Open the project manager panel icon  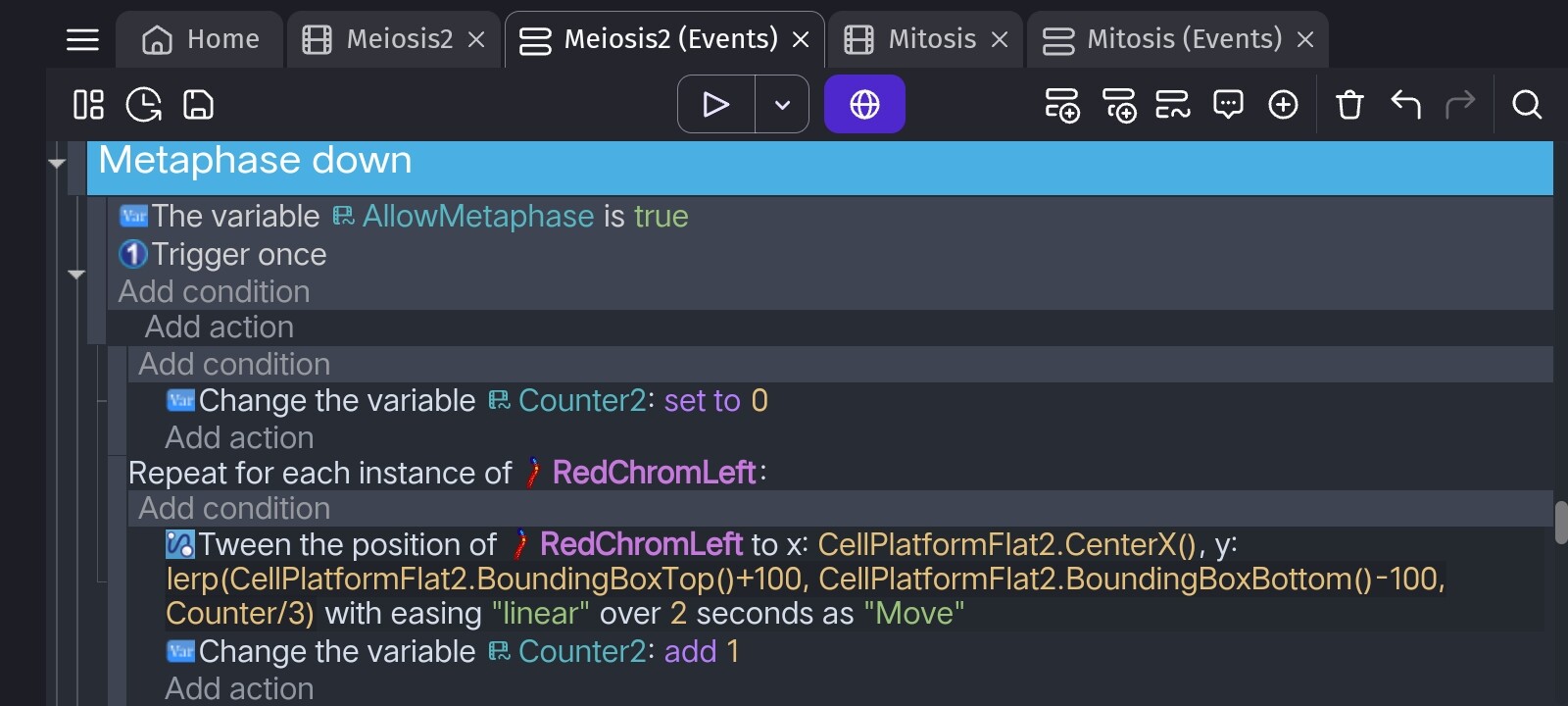pyautogui.click(x=88, y=104)
